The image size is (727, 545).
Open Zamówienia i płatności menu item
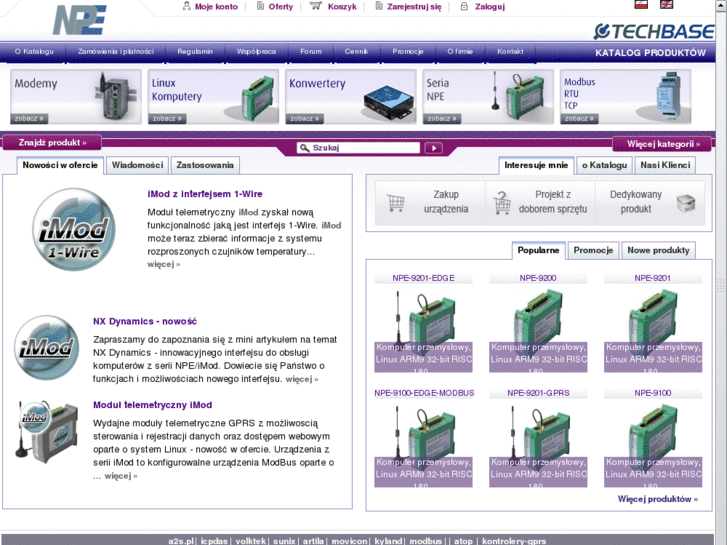click(x=116, y=51)
